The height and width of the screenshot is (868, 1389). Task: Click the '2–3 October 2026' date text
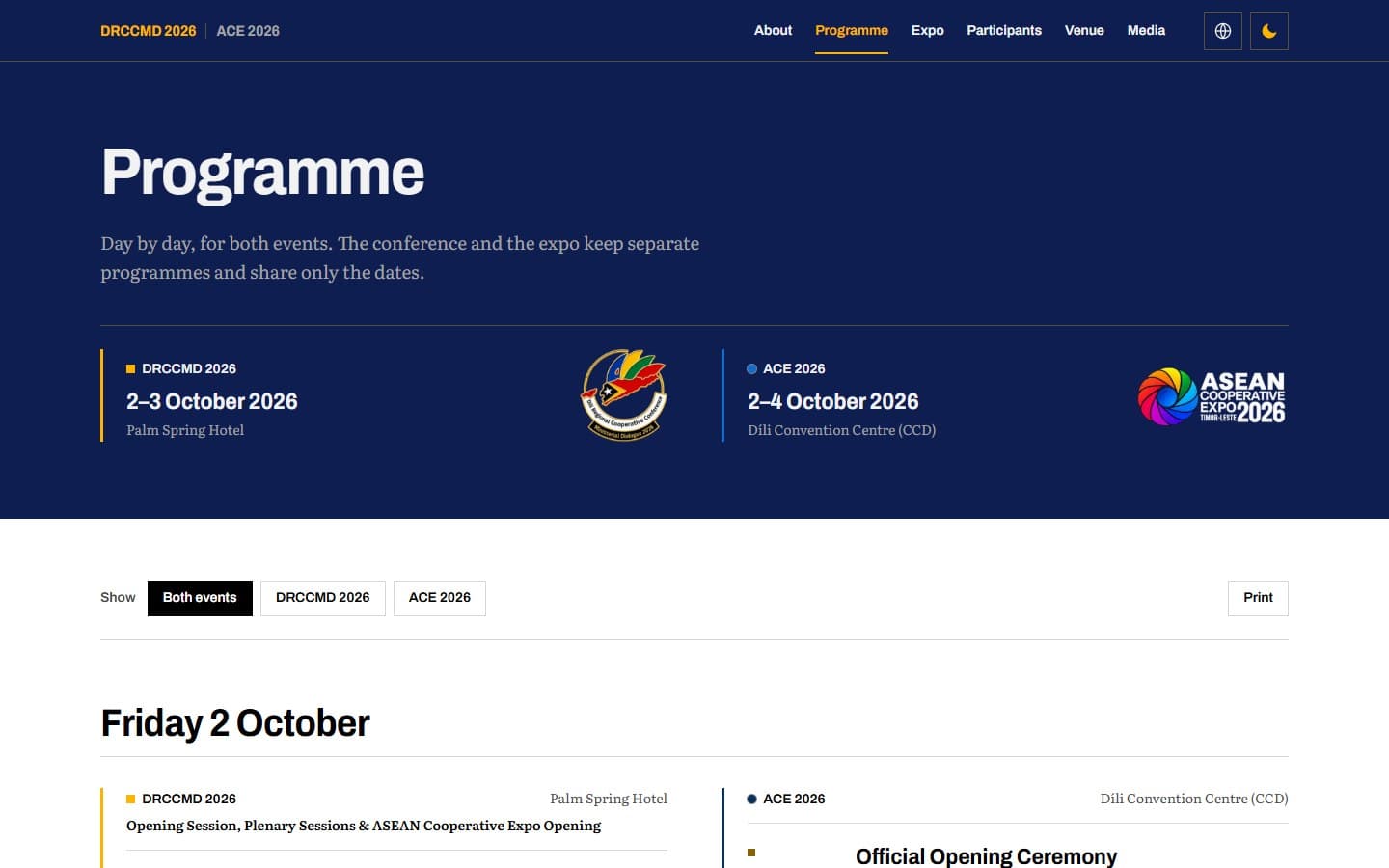tap(212, 401)
